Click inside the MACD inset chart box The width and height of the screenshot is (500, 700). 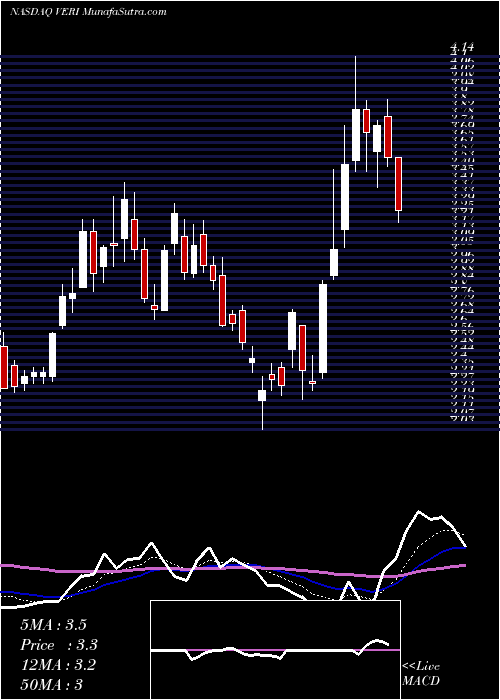click(x=275, y=650)
